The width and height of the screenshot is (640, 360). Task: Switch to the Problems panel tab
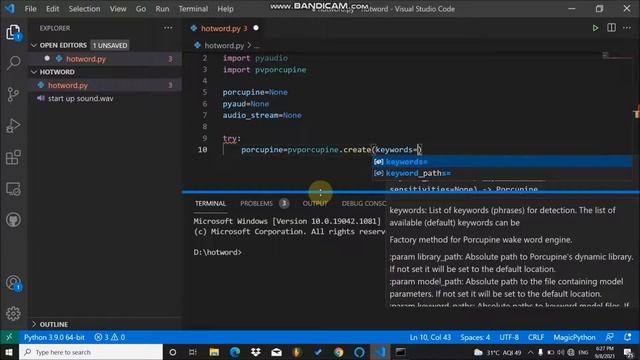256,203
